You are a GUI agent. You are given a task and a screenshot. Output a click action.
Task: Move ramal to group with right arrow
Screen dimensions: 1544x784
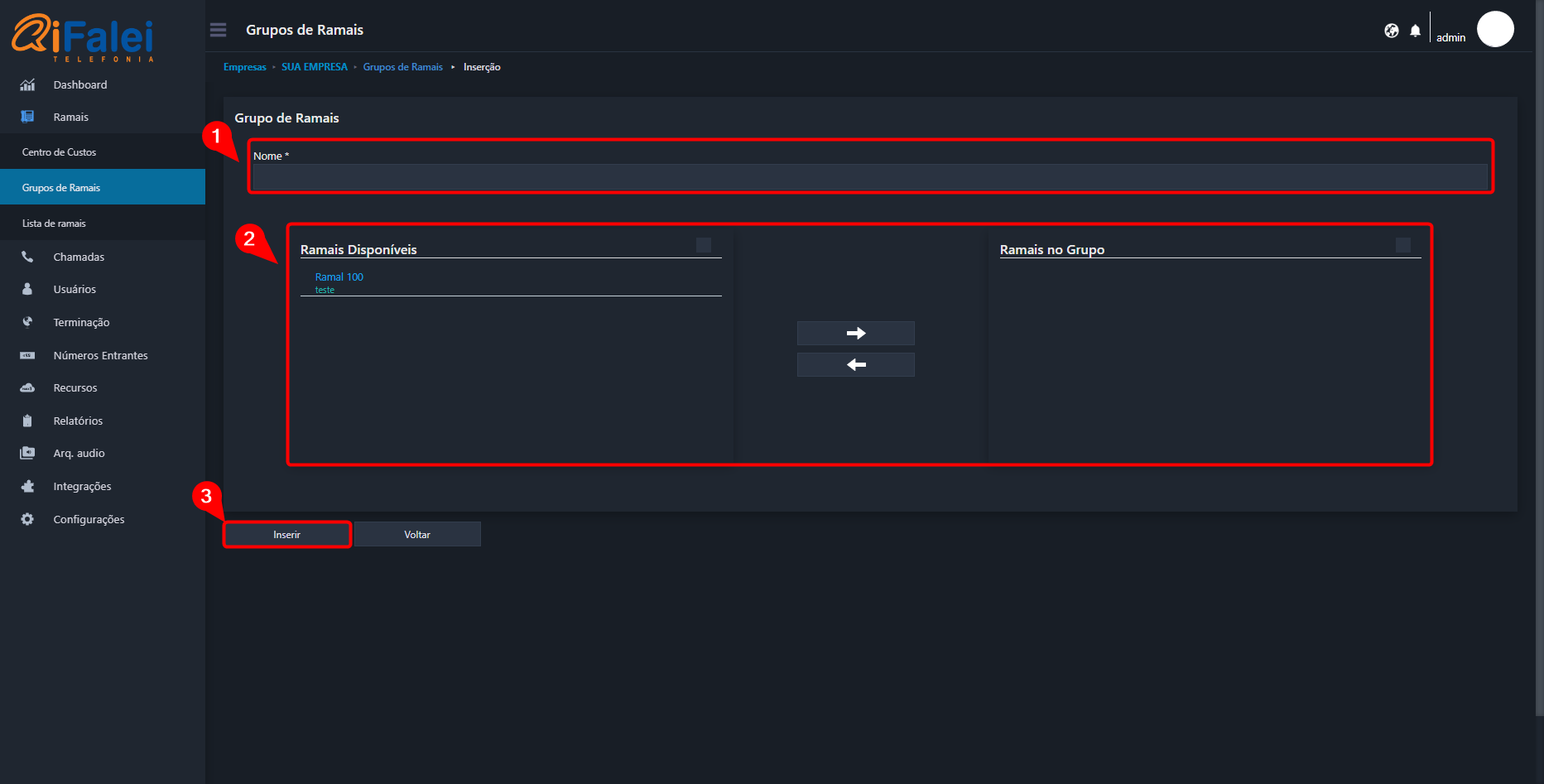[855, 333]
